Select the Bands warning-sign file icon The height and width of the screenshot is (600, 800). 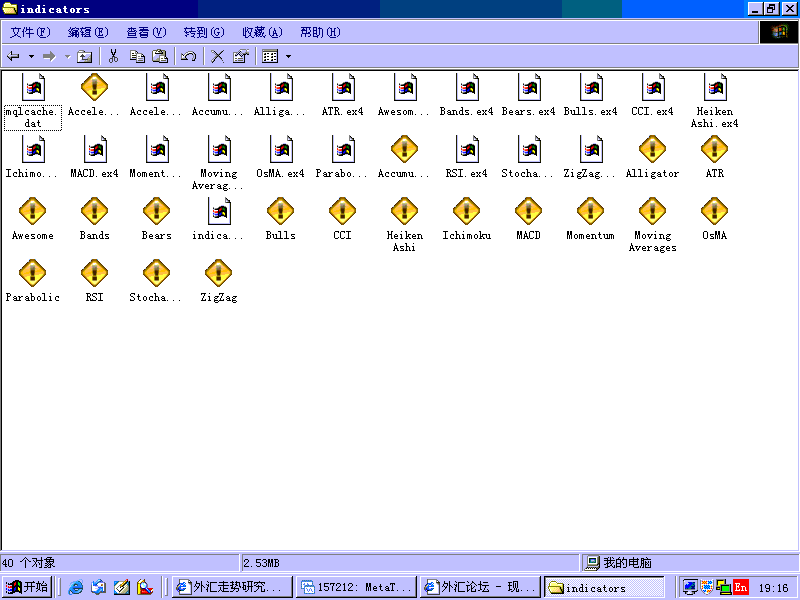point(94,211)
